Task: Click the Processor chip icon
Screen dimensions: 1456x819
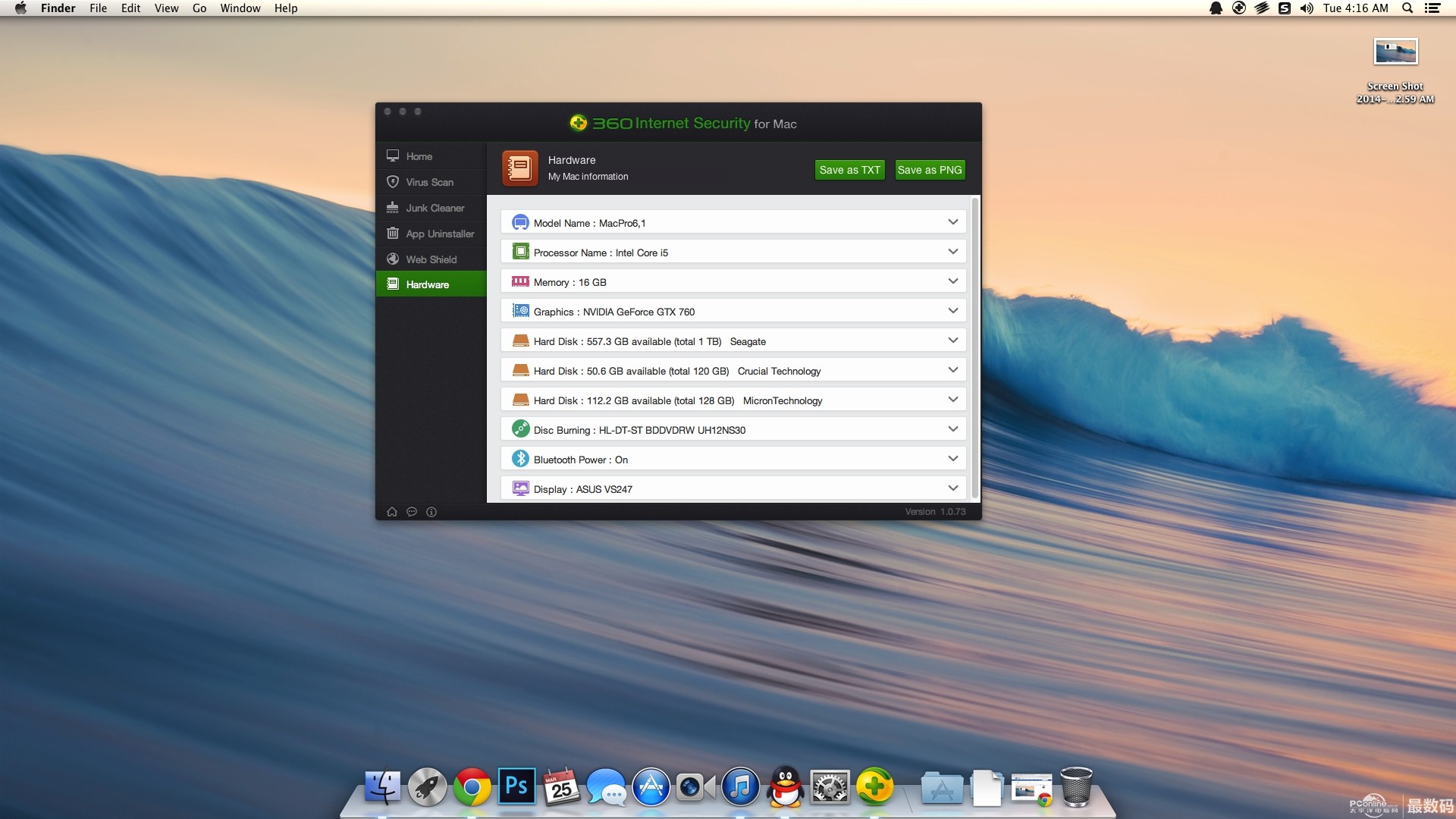Action: (520, 252)
